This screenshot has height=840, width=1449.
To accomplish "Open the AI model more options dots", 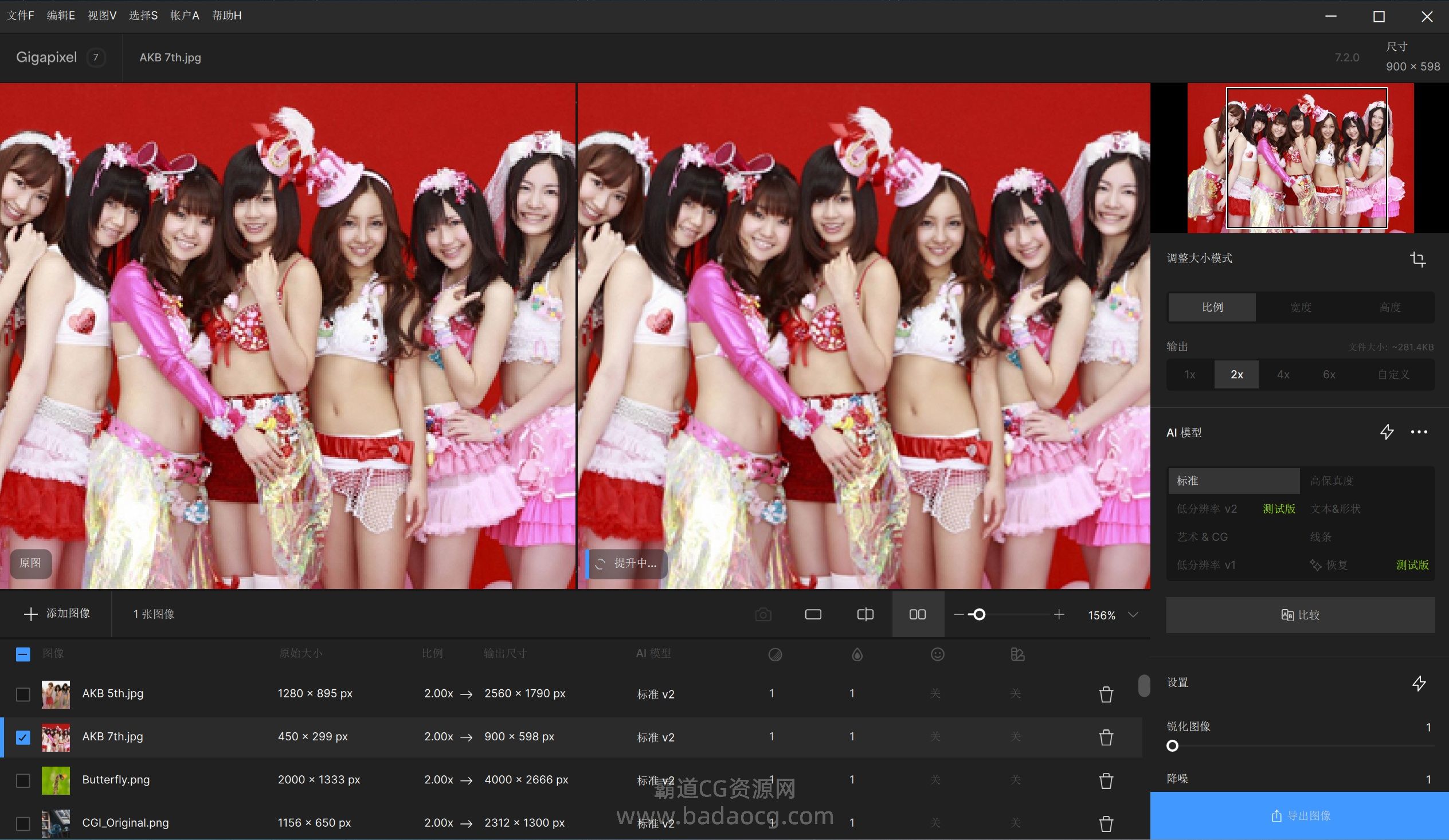I will pos(1419,433).
